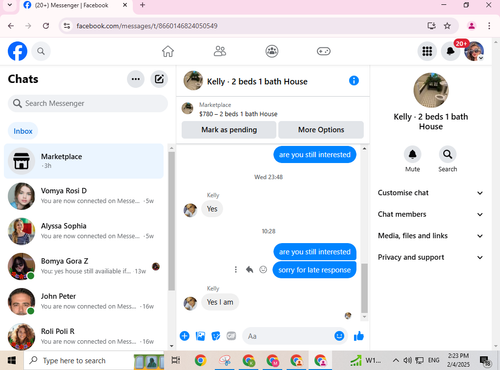Screen dimensions: 500x370
Task: Open more actions plus icon in composer
Action: 184,336
